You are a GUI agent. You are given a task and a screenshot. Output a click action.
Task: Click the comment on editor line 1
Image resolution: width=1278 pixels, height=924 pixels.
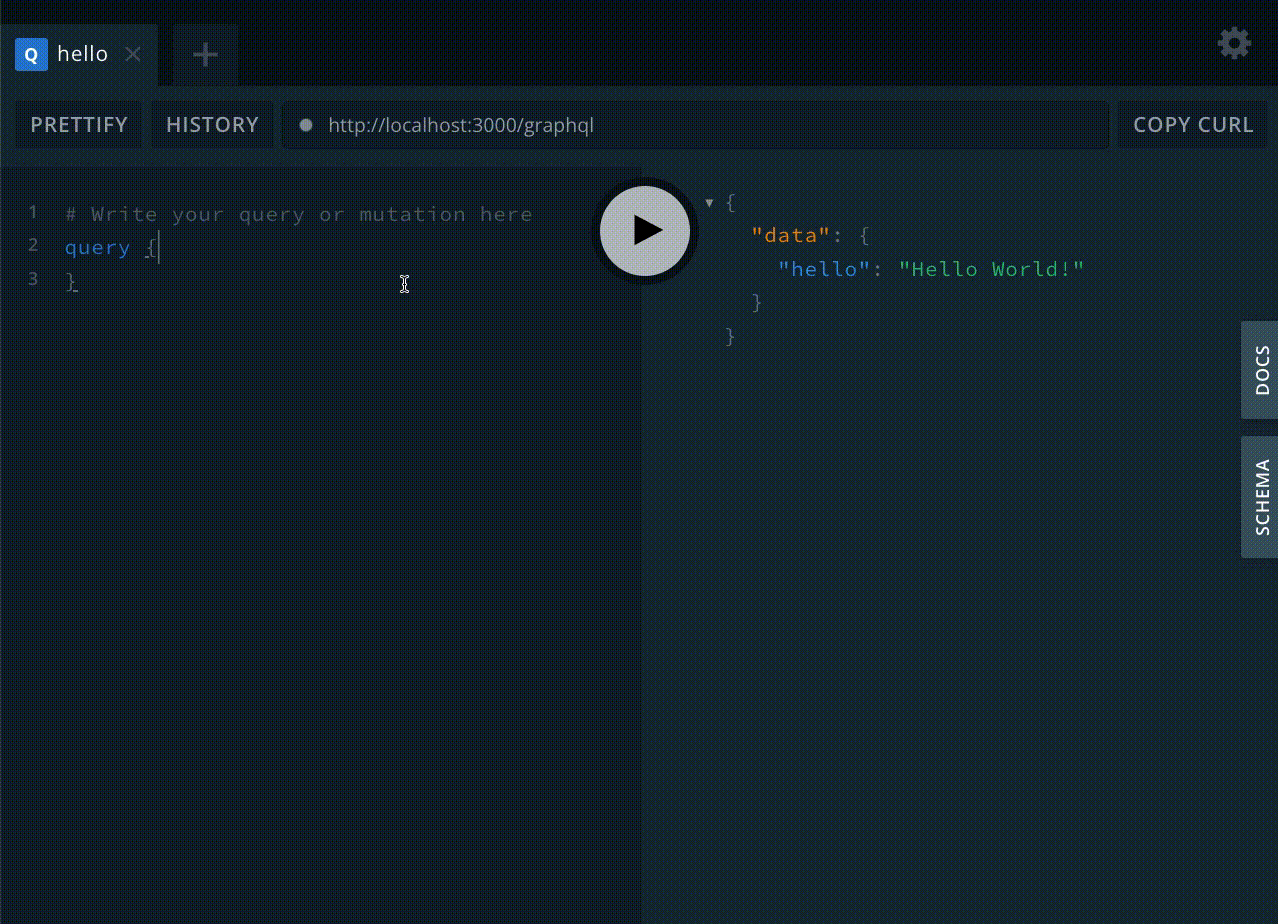[x=298, y=214]
